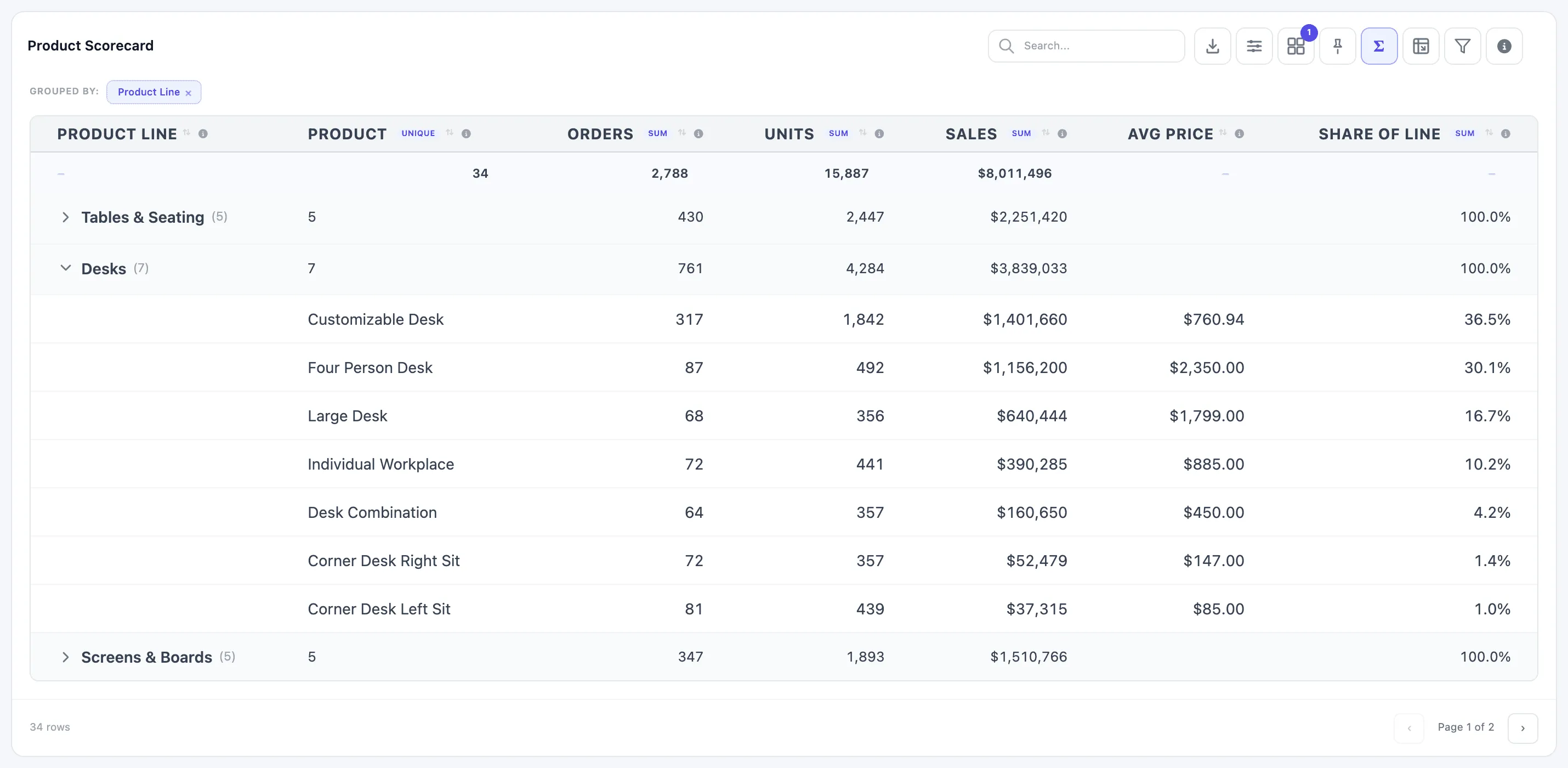This screenshot has width=1568, height=768.
Task: Show info for the Product column
Action: pyautogui.click(x=466, y=133)
